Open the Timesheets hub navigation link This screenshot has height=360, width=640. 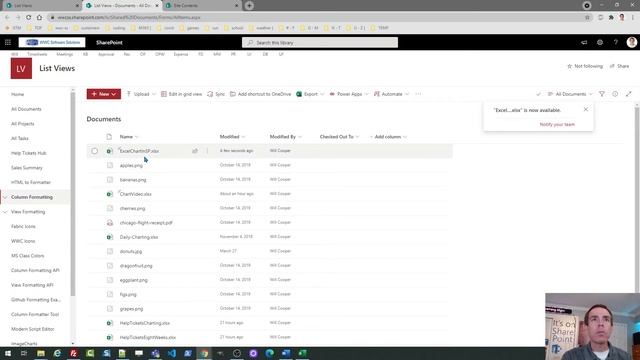(37, 54)
